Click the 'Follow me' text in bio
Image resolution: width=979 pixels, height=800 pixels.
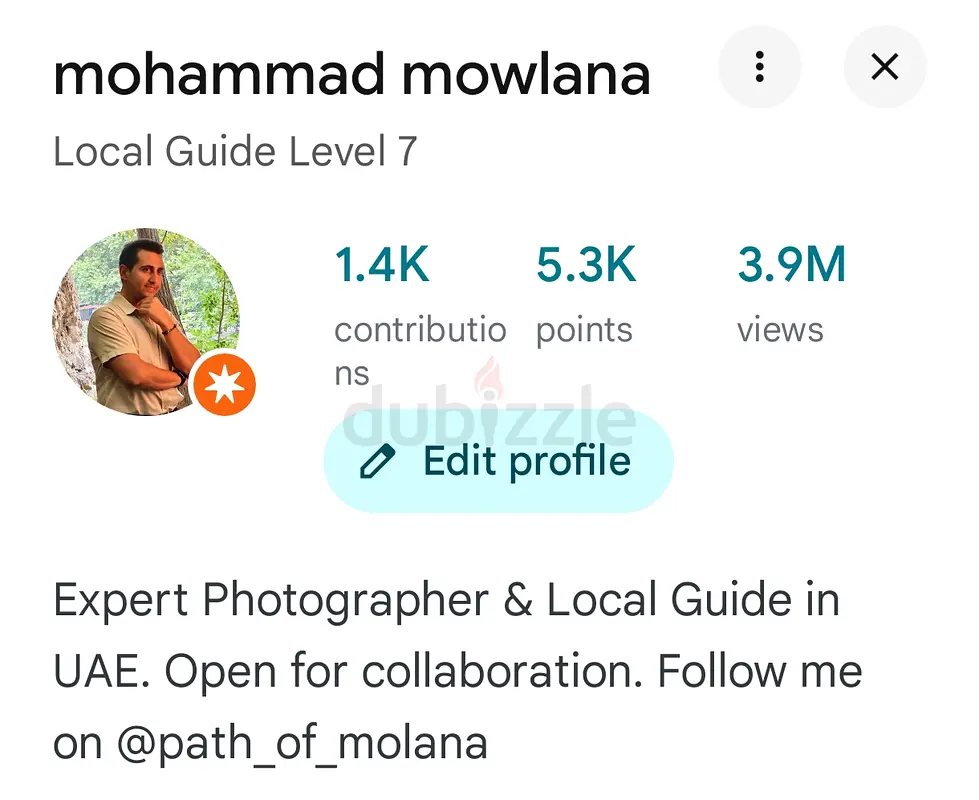pos(759,672)
